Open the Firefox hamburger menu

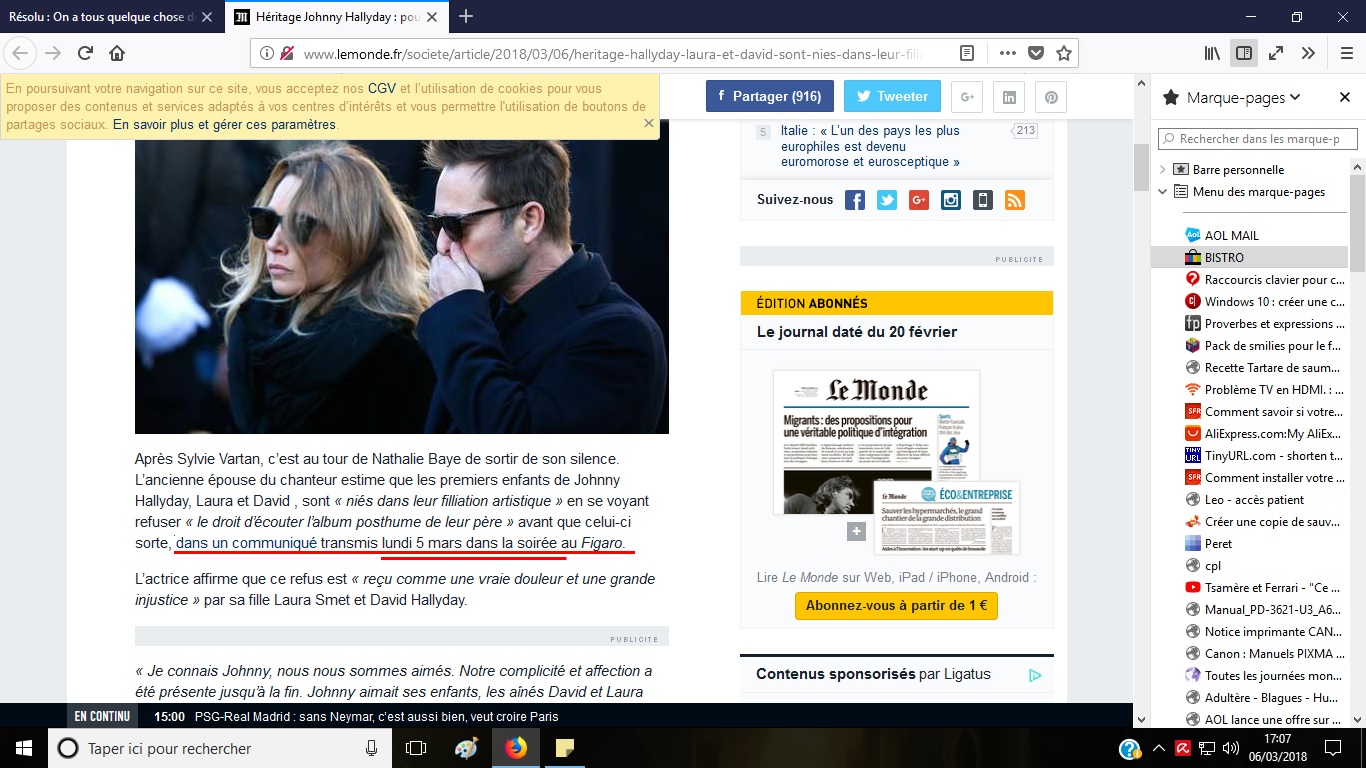coord(1346,53)
